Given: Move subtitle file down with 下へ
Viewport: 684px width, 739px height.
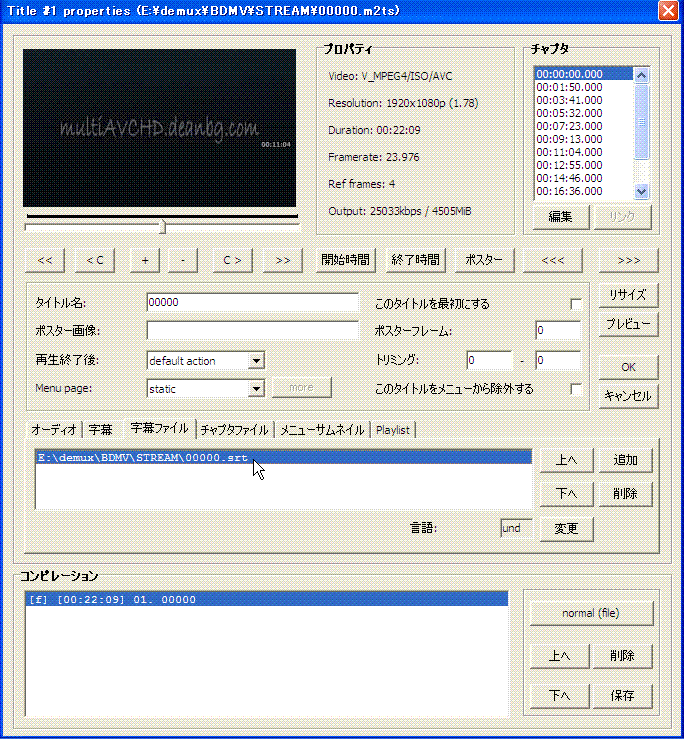Looking at the screenshot, I should coord(566,494).
